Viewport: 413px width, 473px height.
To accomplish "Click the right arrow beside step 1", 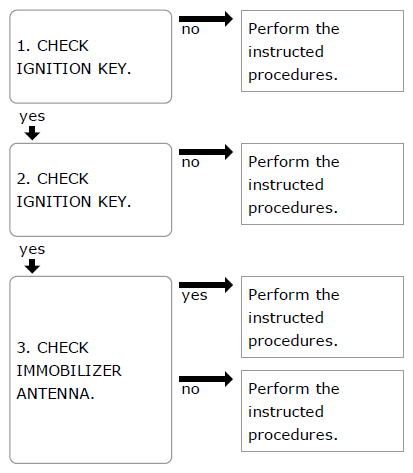I will [206, 19].
